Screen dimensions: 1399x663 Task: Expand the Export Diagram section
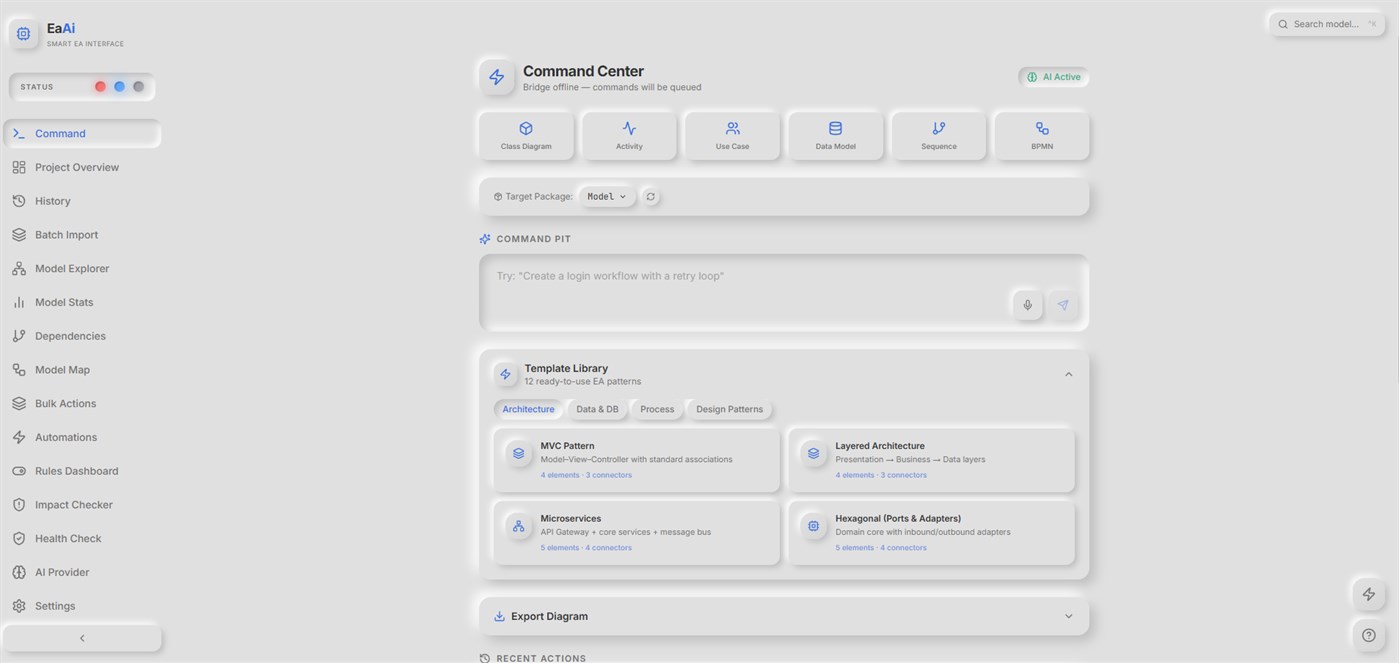[784, 616]
